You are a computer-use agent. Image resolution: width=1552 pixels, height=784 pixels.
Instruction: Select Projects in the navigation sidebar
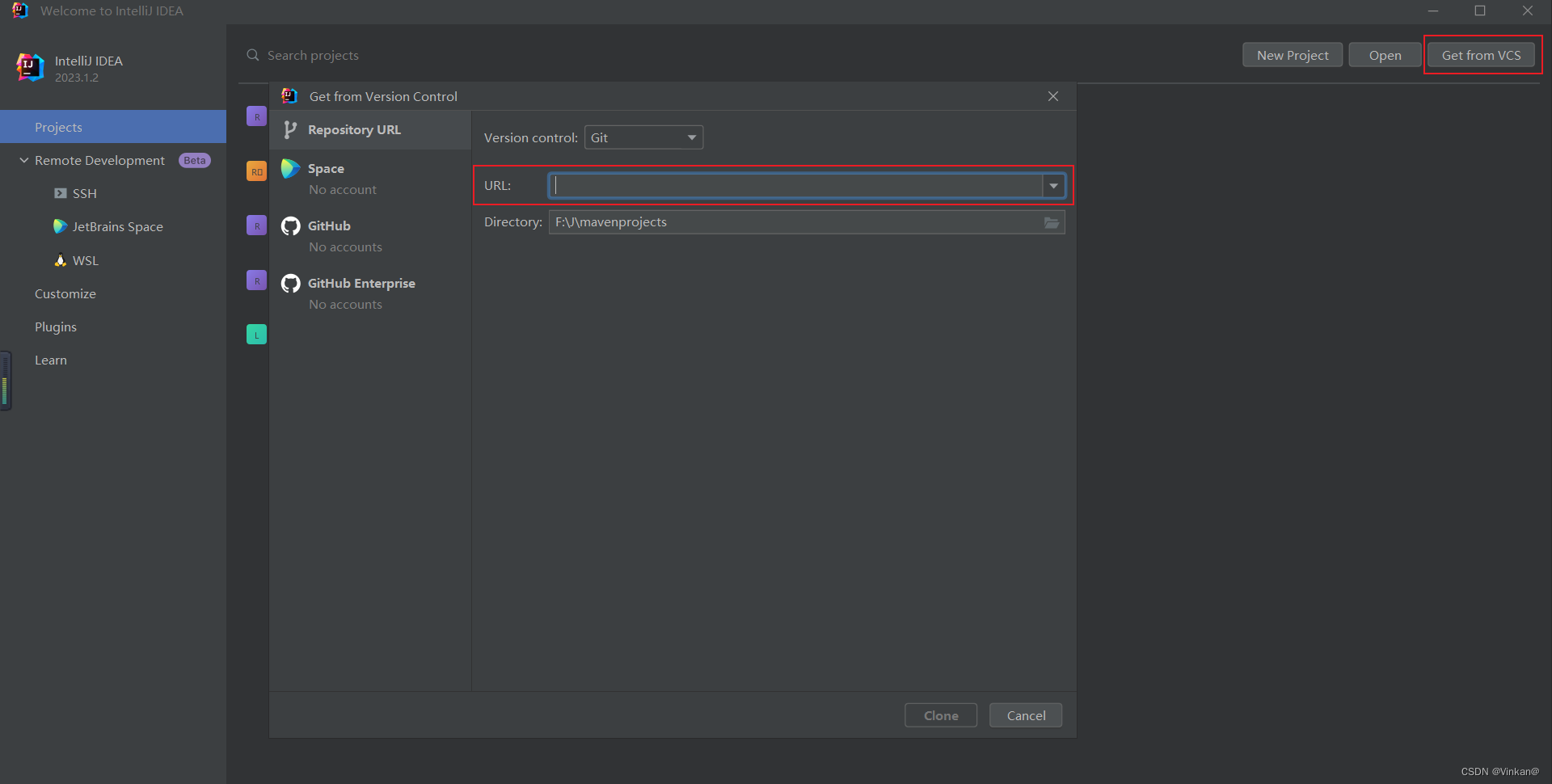(x=57, y=126)
